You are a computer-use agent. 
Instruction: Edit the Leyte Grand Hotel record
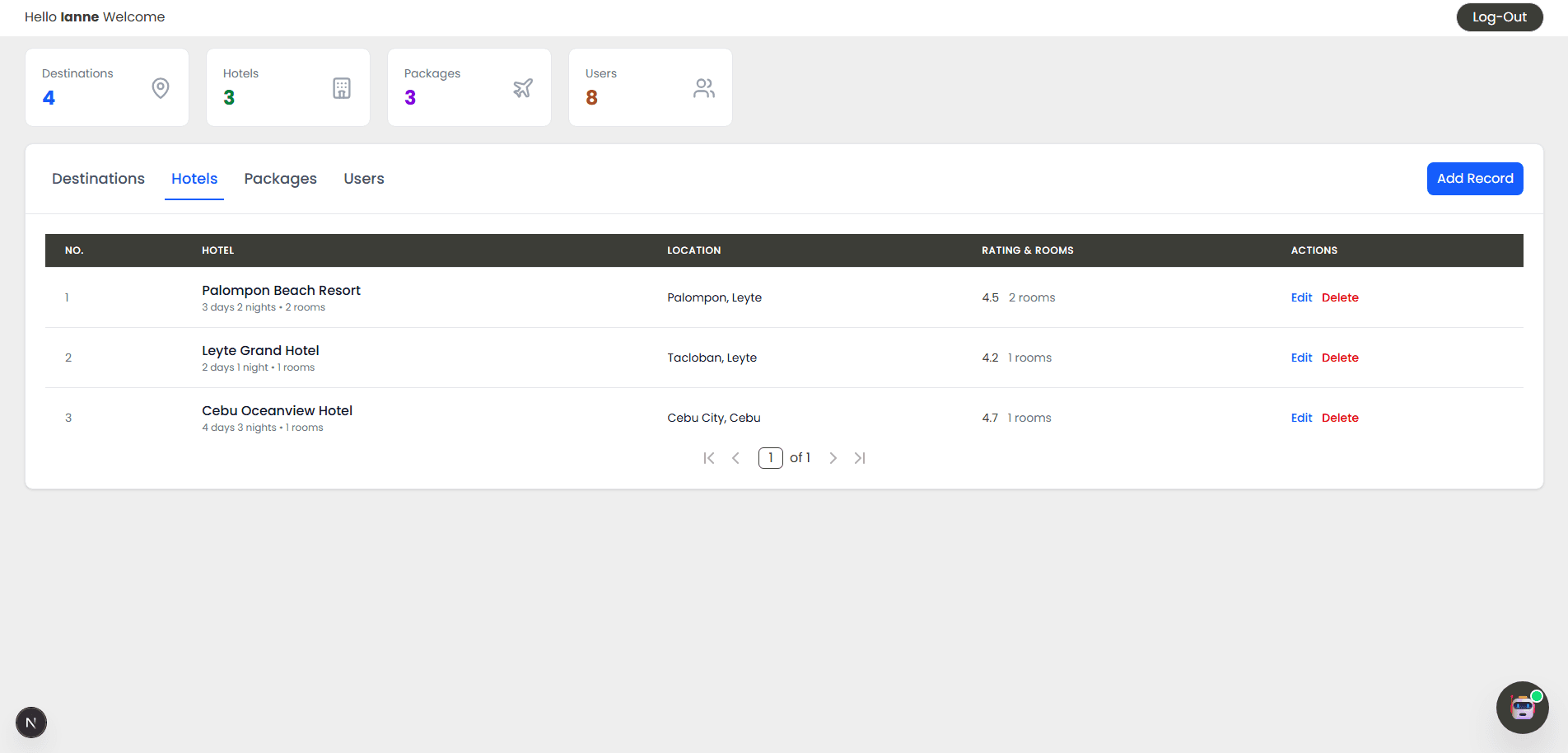(1301, 358)
